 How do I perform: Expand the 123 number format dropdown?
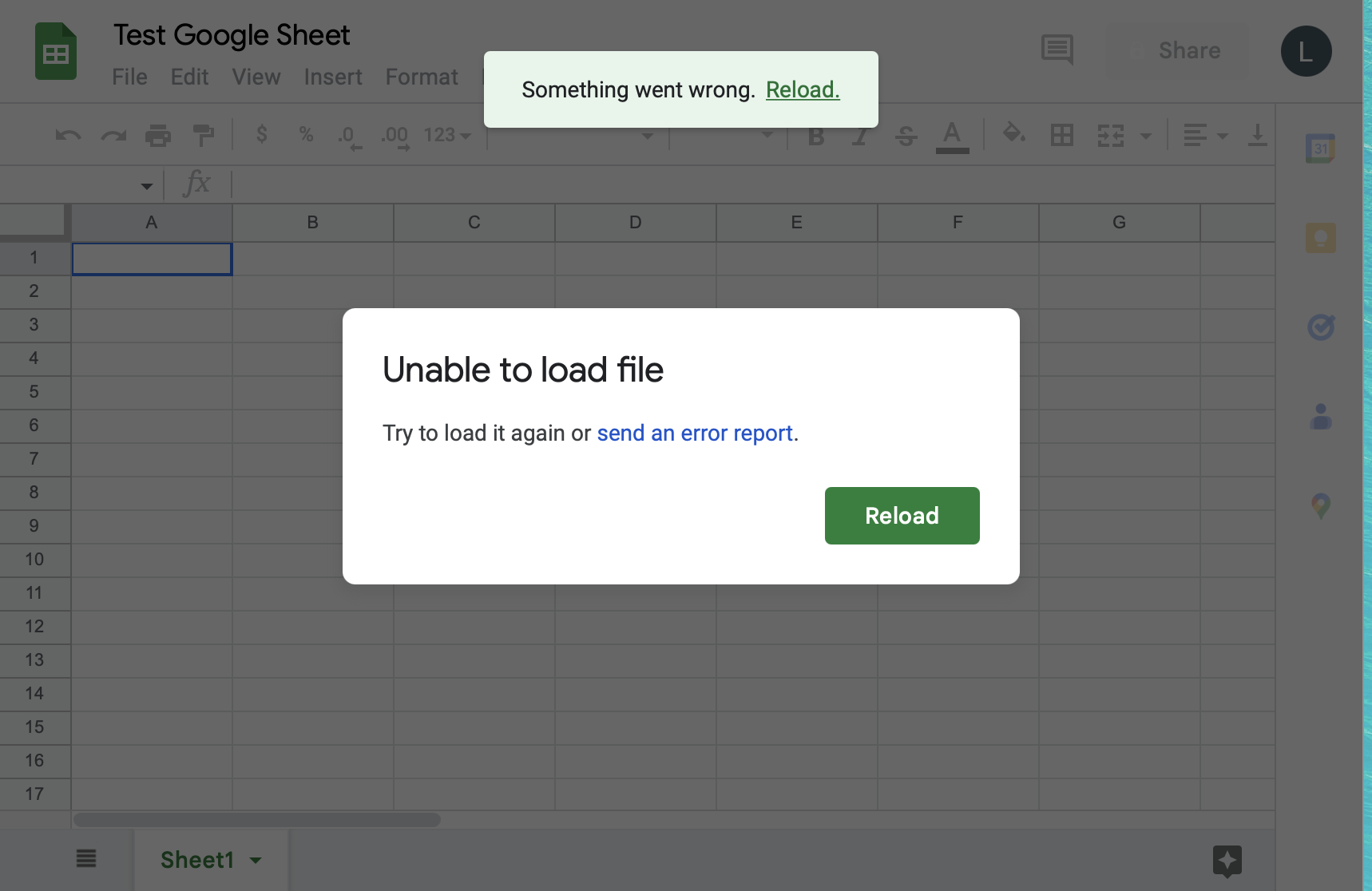click(447, 136)
